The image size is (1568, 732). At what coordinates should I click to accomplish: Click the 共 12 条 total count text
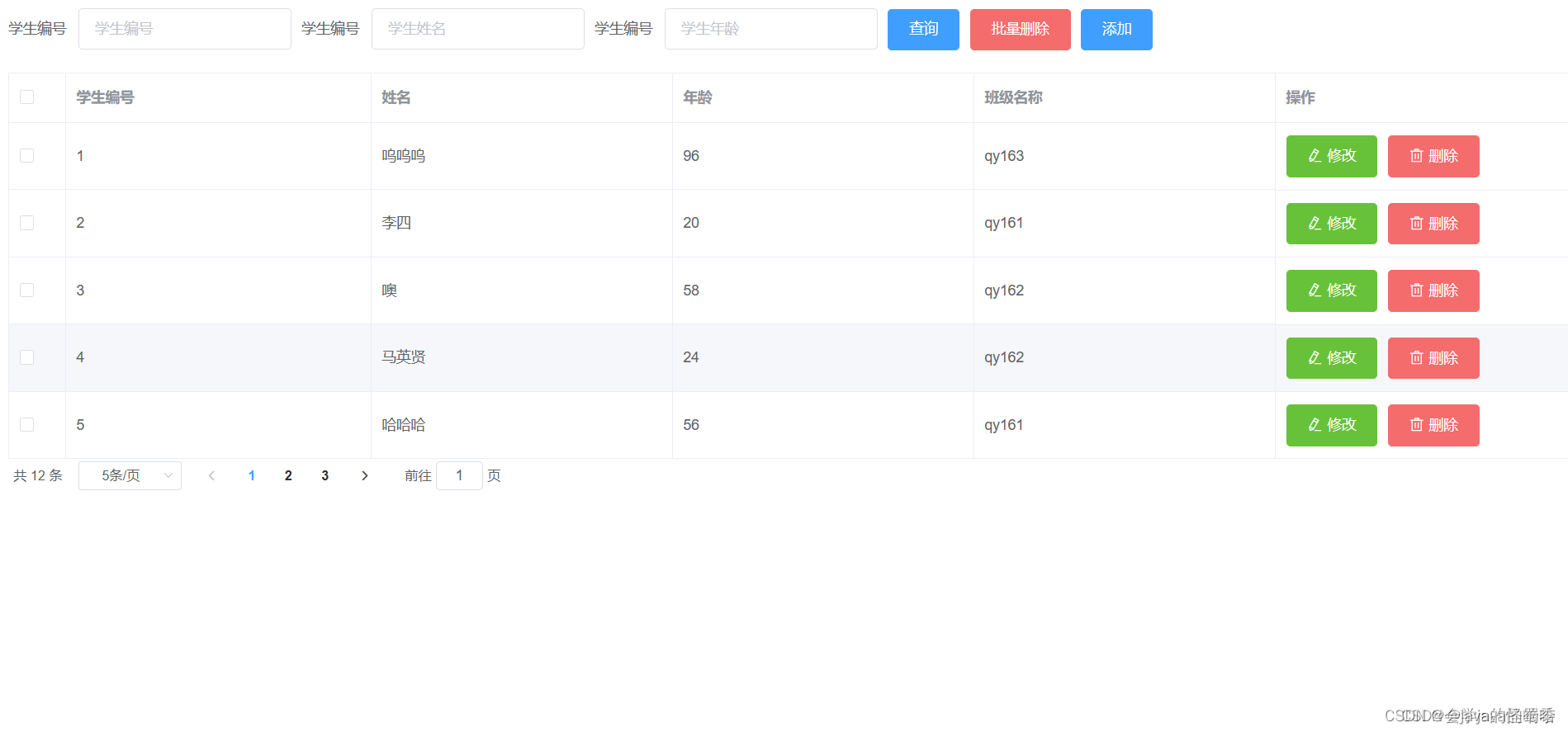(x=38, y=475)
